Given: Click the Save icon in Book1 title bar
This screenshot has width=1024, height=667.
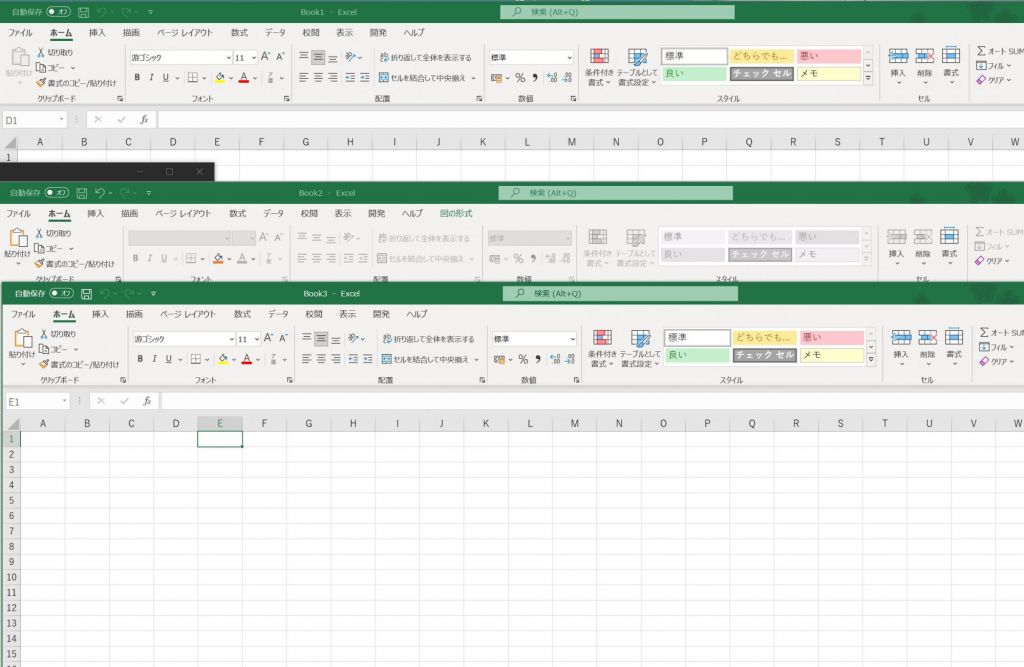Looking at the screenshot, I should [x=83, y=12].
